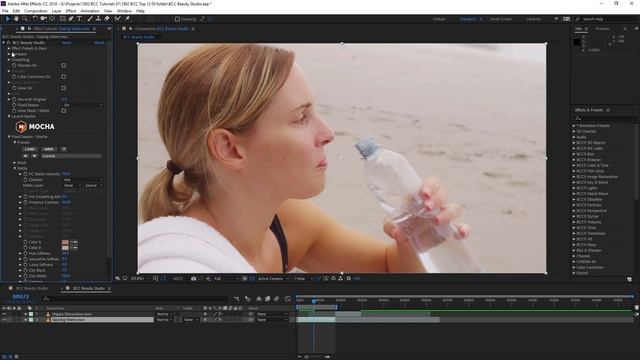Image resolution: width=640 pixels, height=360 pixels.
Task: Open the Animation menu
Action: point(90,11)
